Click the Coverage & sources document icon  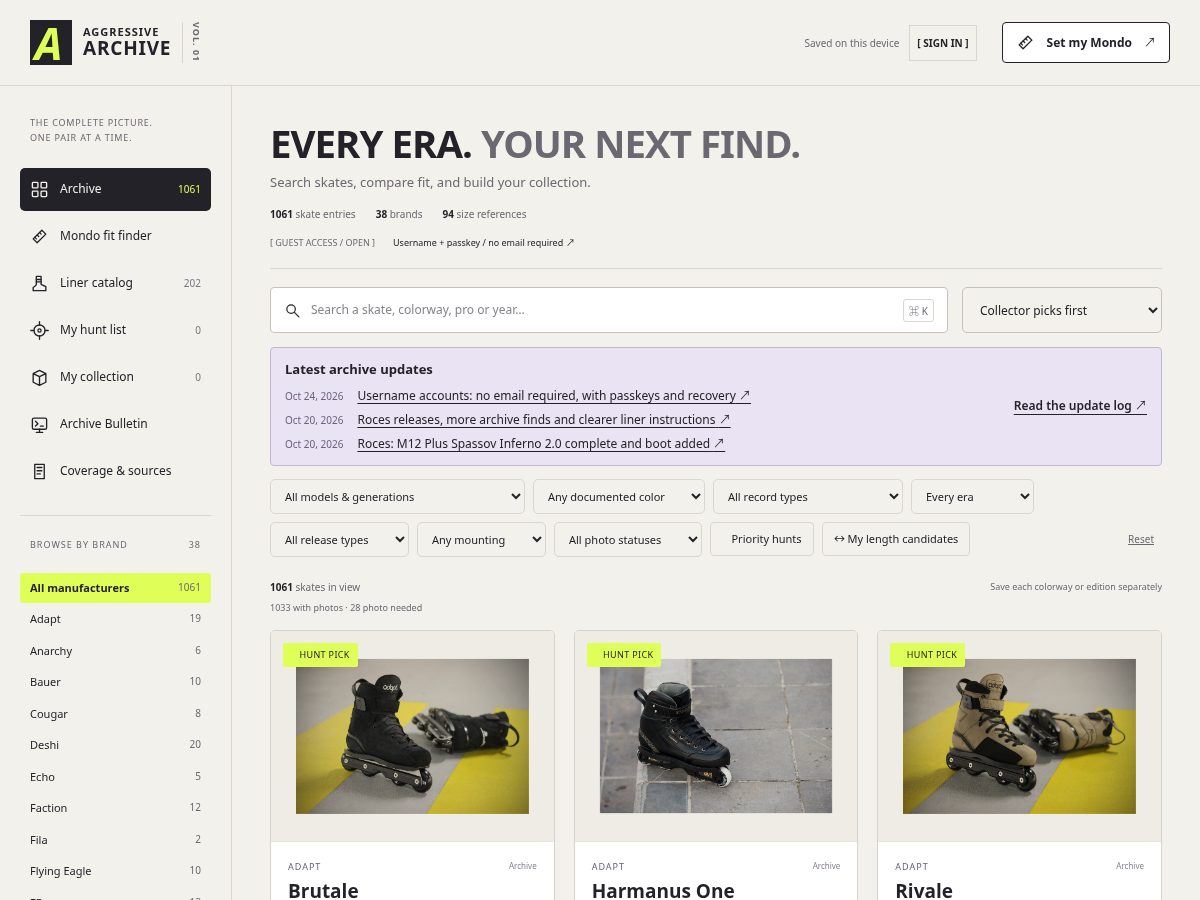pyautogui.click(x=40, y=471)
